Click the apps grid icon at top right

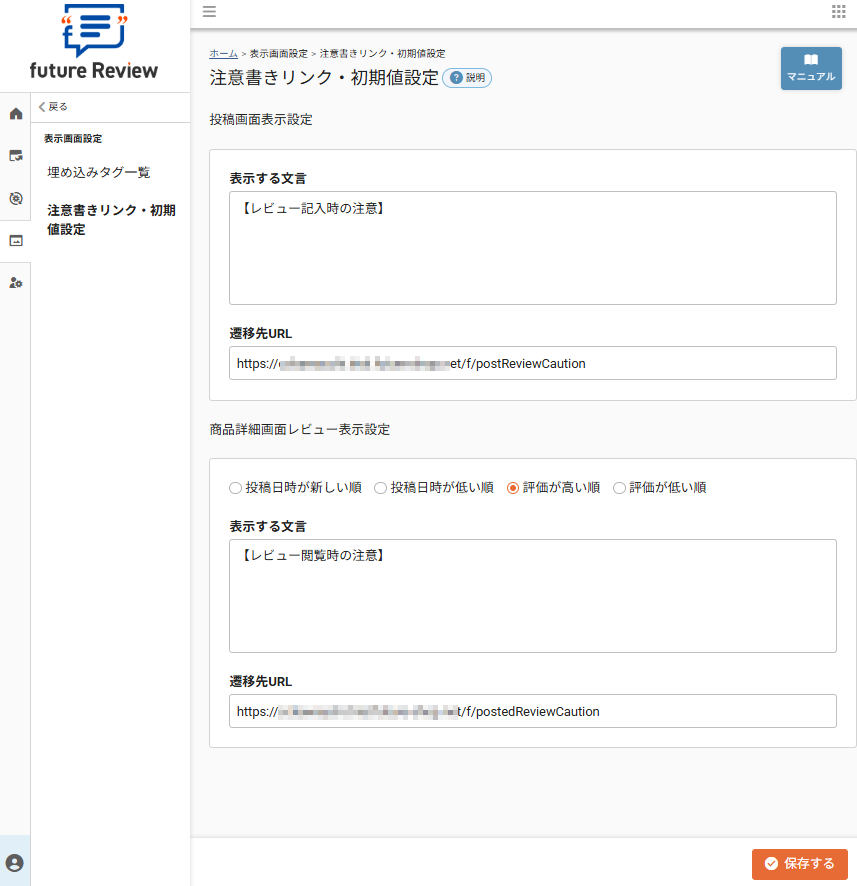(836, 12)
